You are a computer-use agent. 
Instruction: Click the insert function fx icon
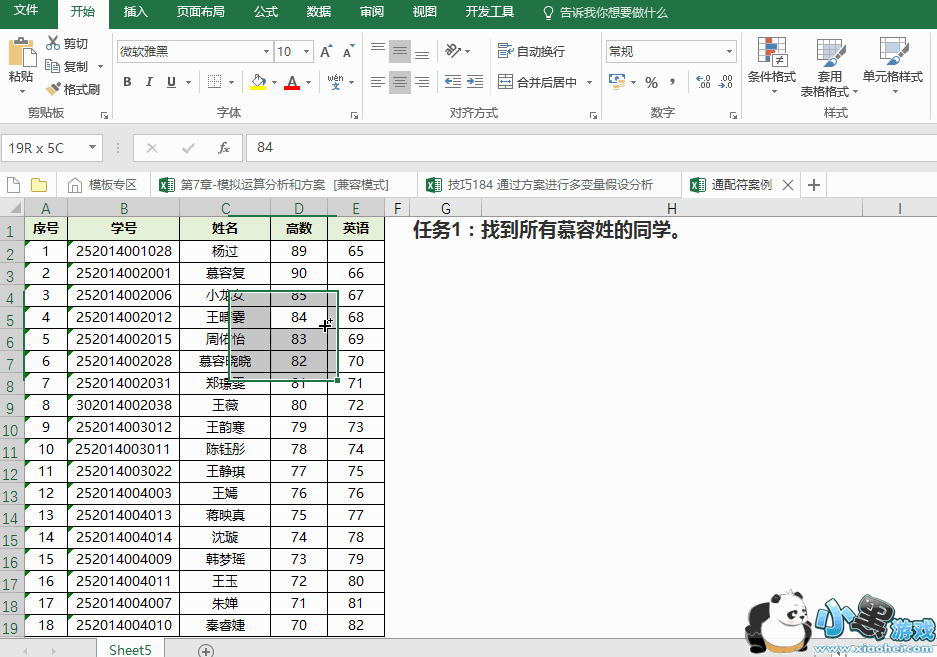(x=224, y=148)
